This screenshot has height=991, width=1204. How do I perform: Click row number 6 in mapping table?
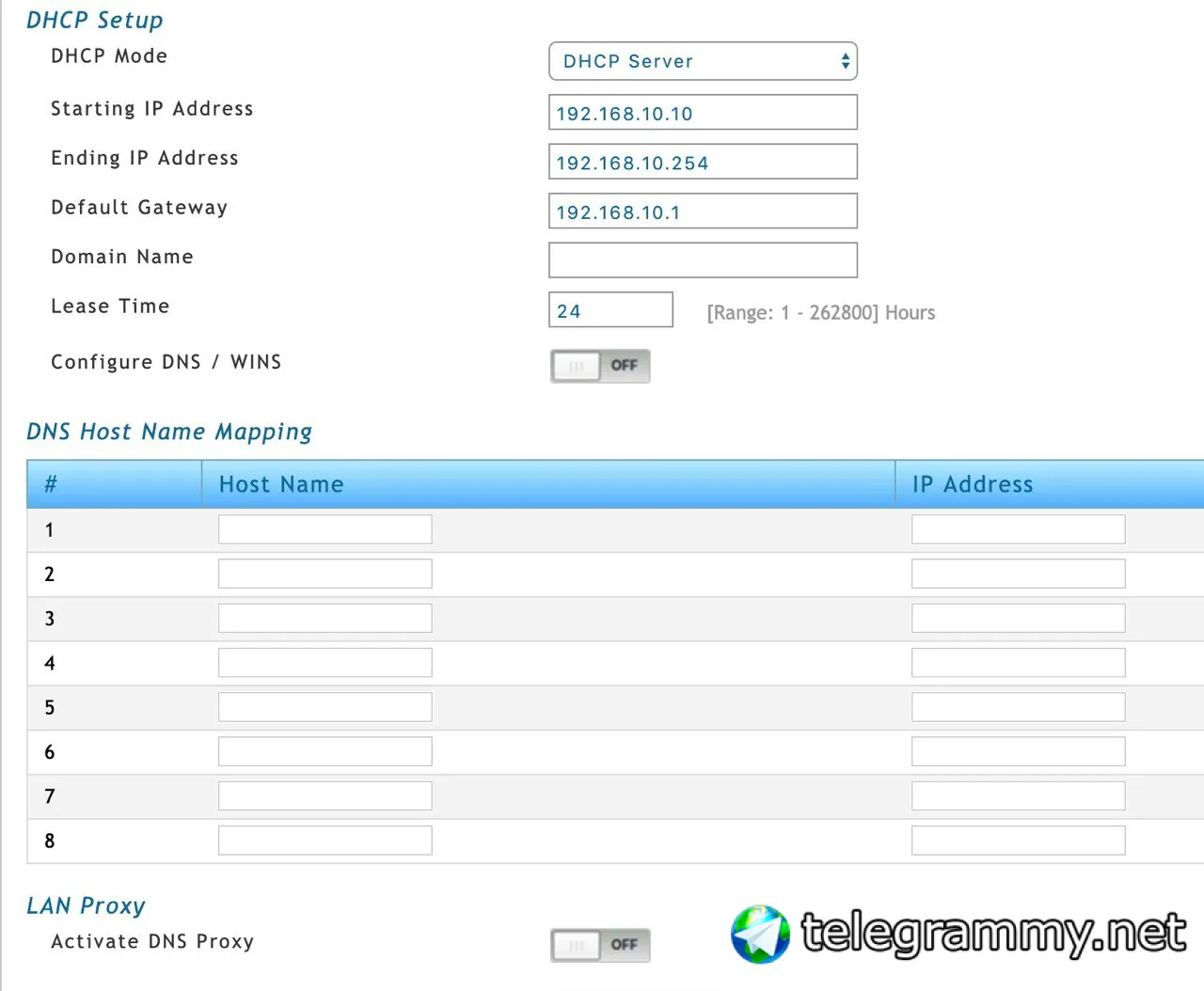point(49,752)
